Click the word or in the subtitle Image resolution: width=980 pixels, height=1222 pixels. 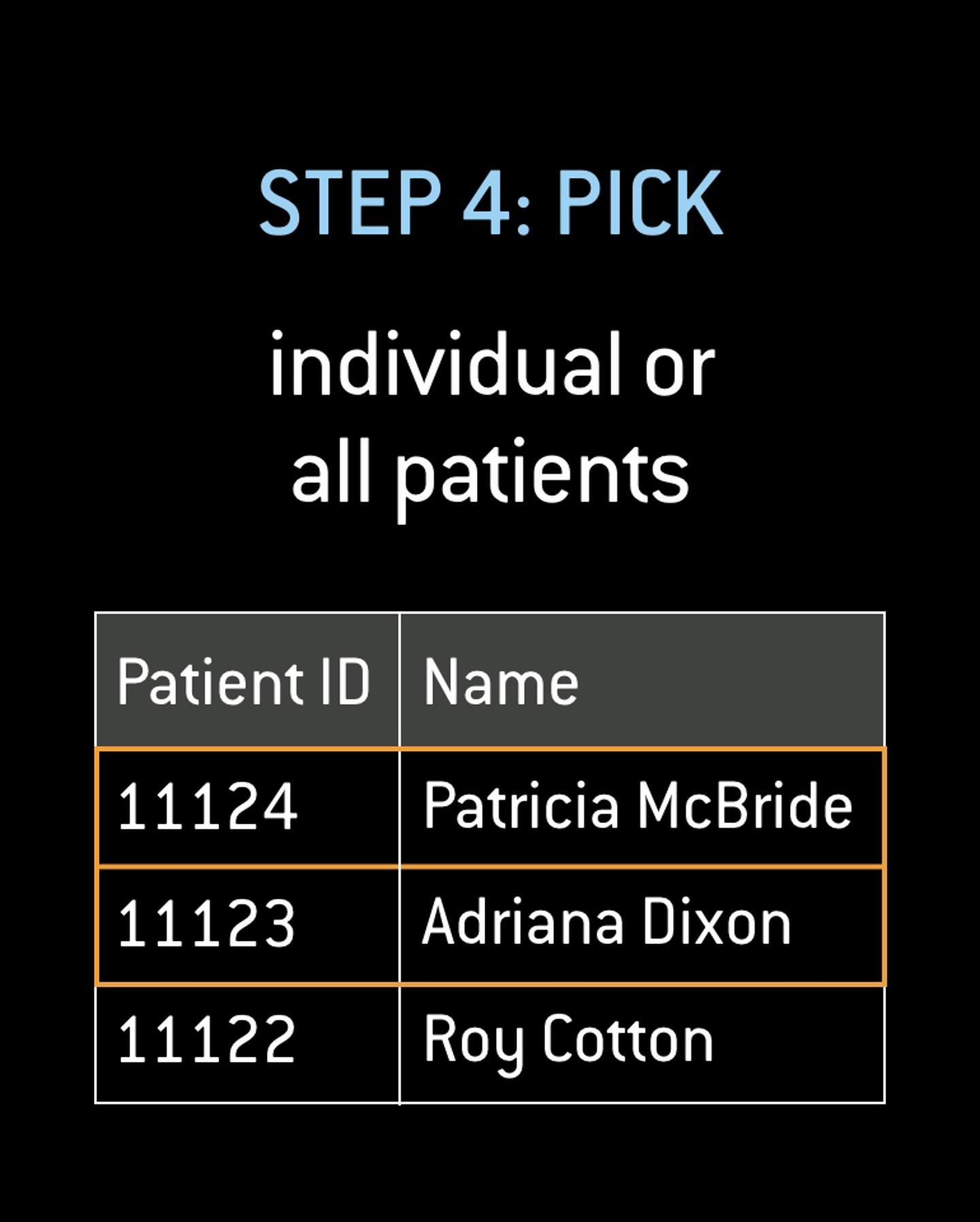[680, 369]
